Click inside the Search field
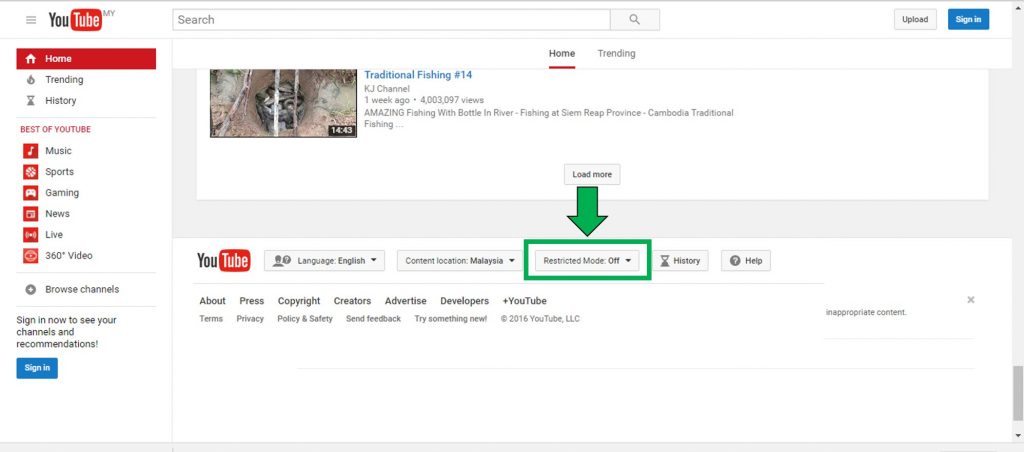This screenshot has width=1024, height=452. coord(390,19)
